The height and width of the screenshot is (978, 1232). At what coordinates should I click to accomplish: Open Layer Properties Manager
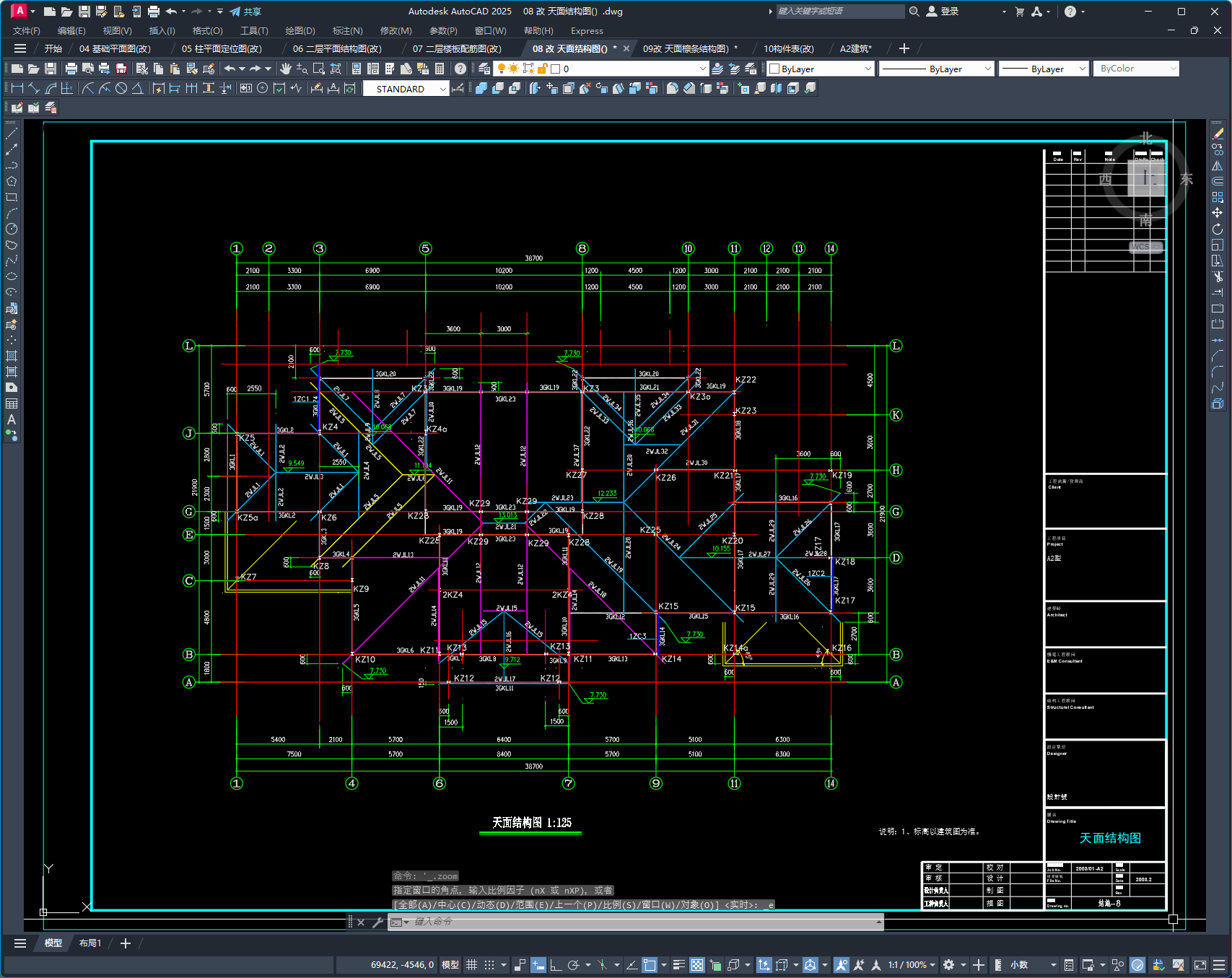pos(484,69)
